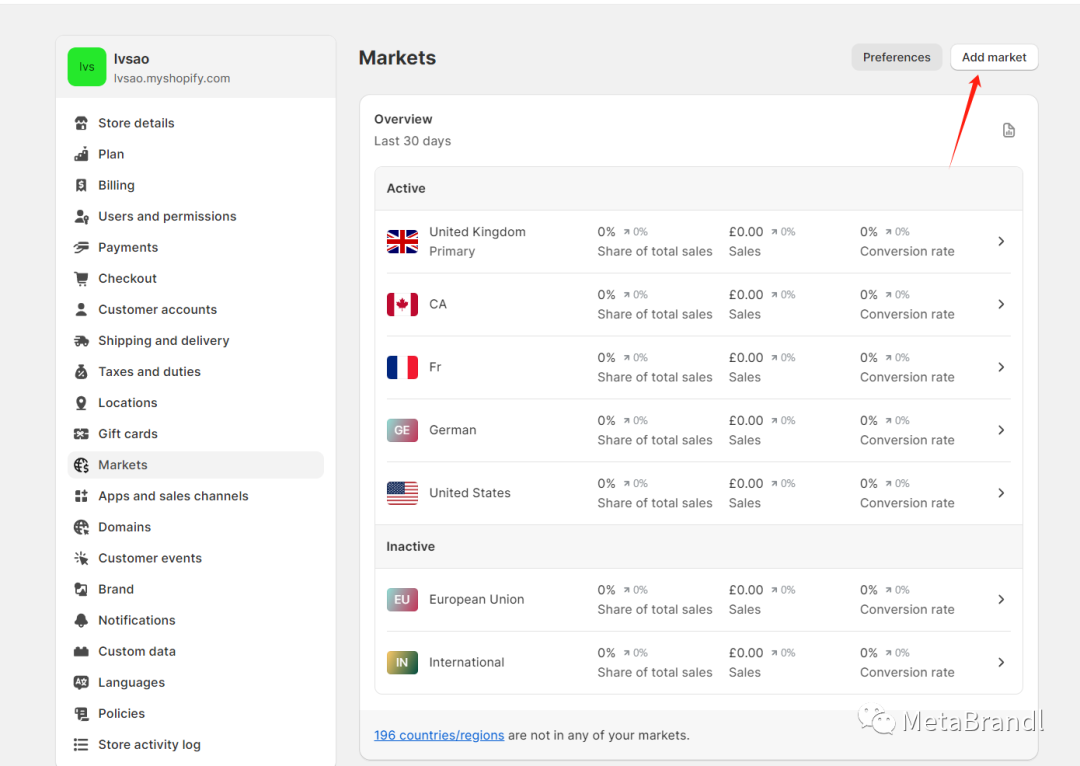Click the Locations pin icon
Image resolution: width=1080 pixels, height=766 pixels.
(x=81, y=402)
